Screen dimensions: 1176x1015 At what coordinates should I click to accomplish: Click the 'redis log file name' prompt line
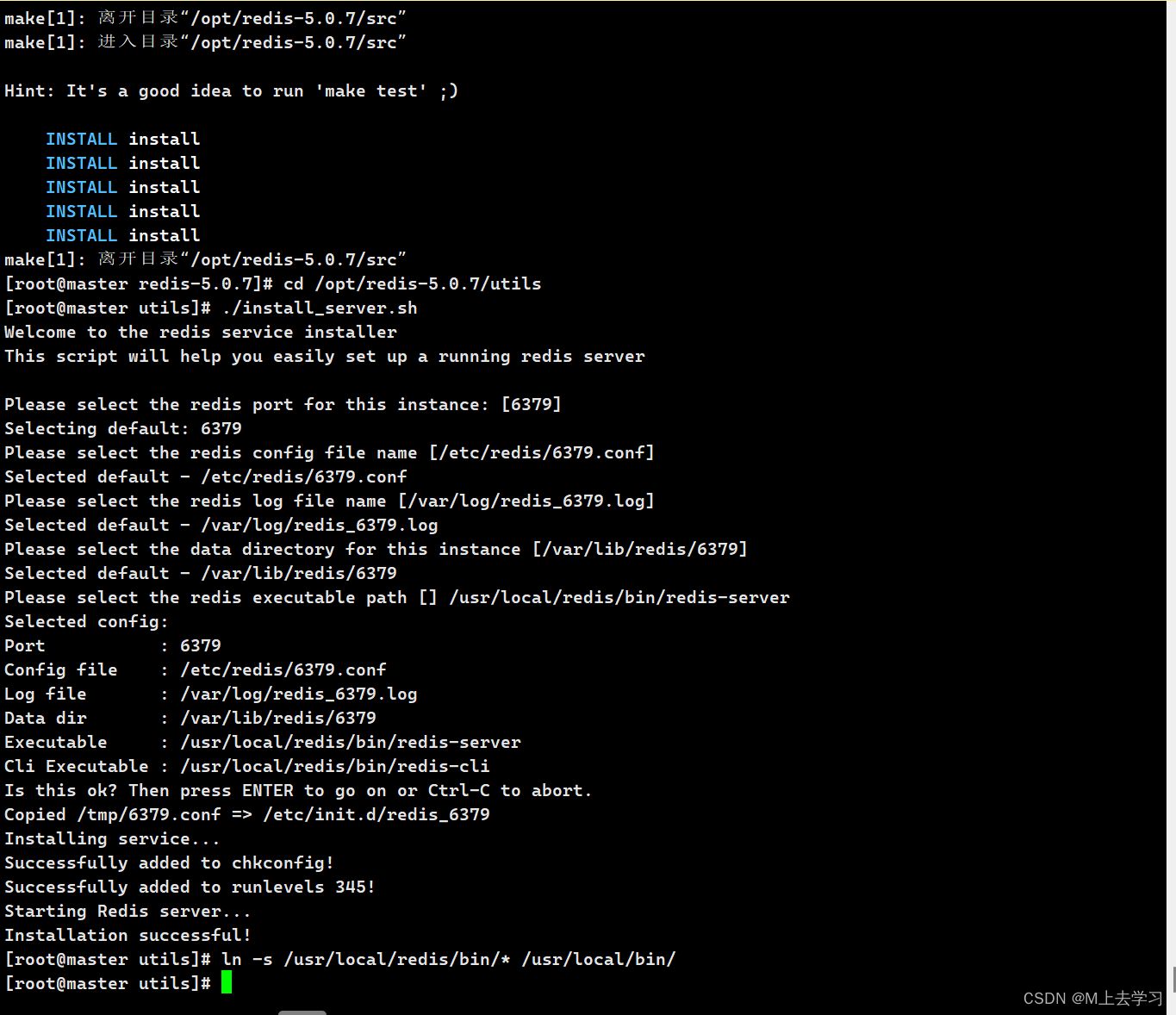click(329, 501)
